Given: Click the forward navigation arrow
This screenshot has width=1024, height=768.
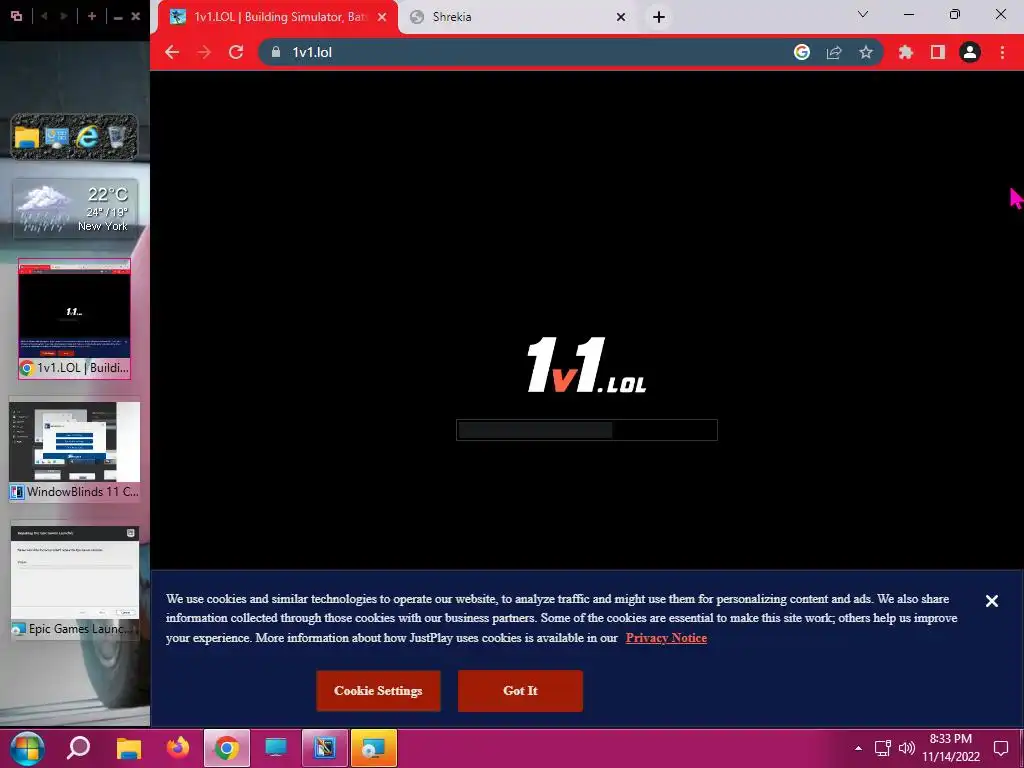Looking at the screenshot, I should point(204,52).
